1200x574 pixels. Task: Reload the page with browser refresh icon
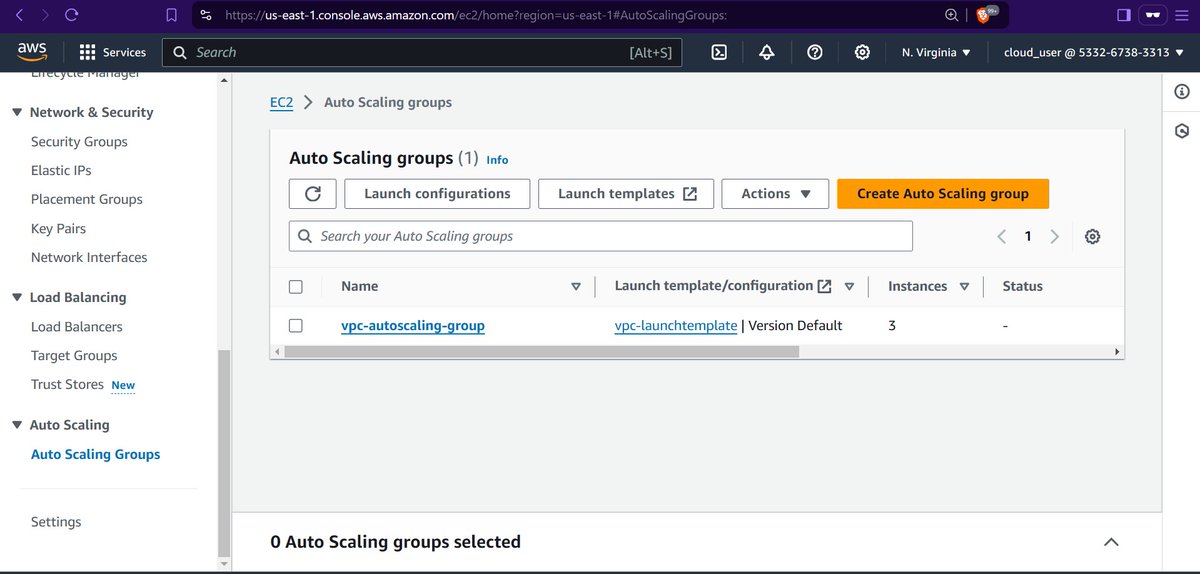pos(72,15)
